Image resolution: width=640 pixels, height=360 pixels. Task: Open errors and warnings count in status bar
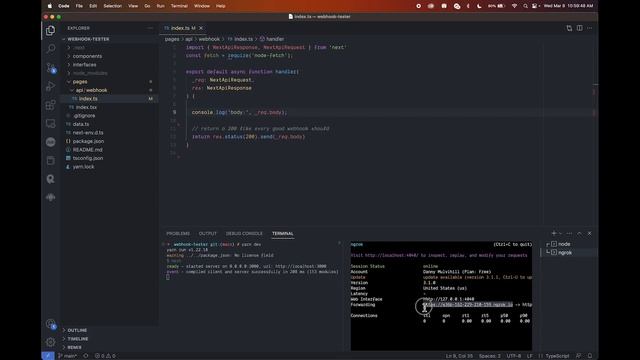point(105,356)
